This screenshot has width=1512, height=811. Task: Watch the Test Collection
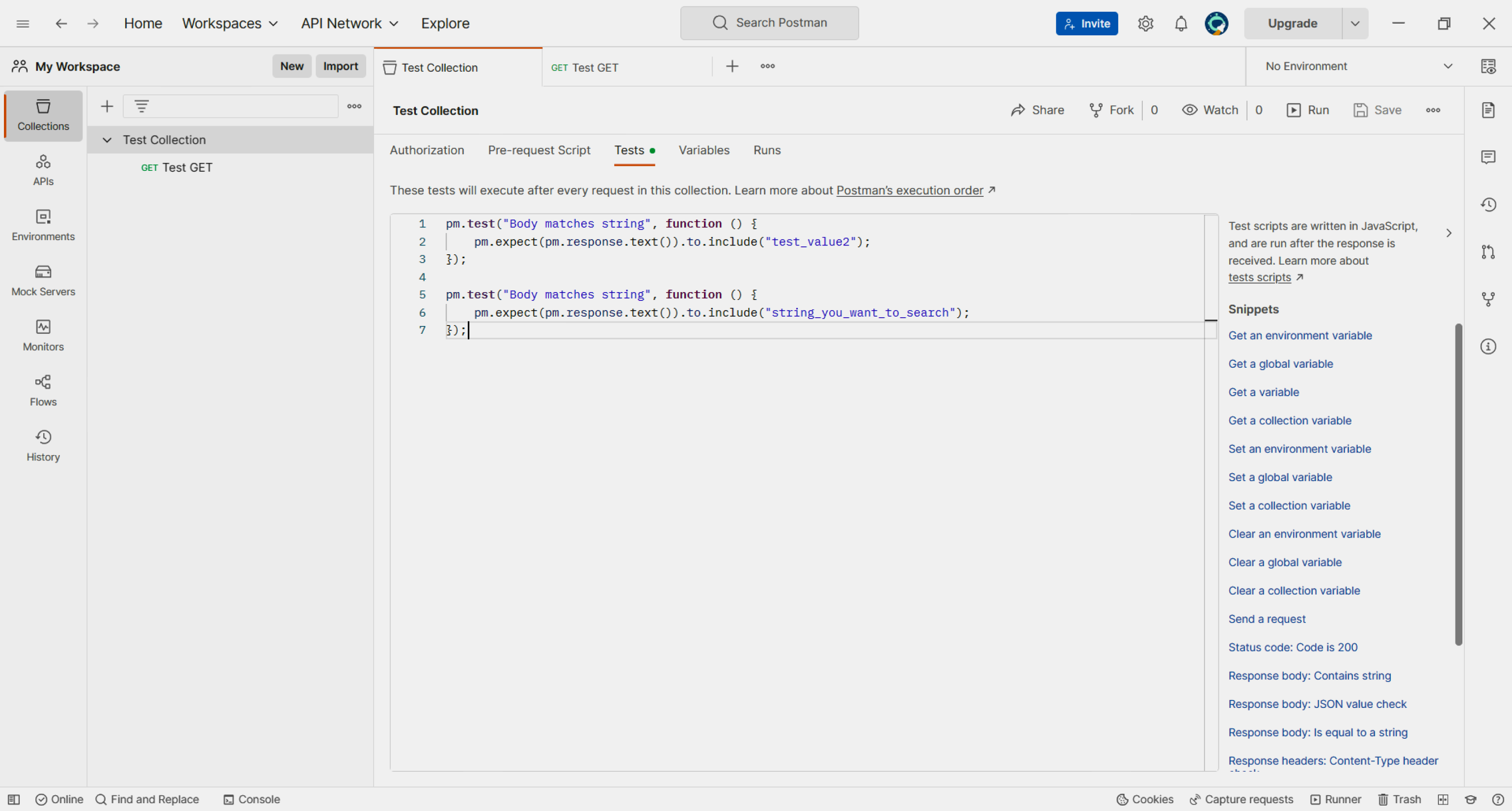tap(1210, 110)
